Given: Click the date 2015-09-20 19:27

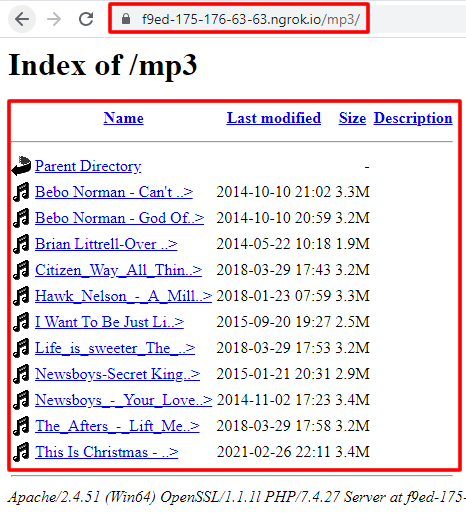Looking at the screenshot, I should point(274,322).
